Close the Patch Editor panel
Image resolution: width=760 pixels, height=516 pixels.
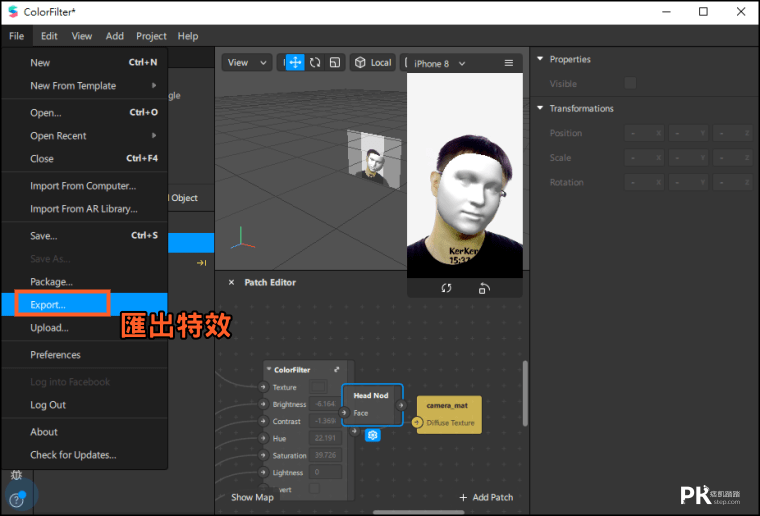tap(231, 282)
